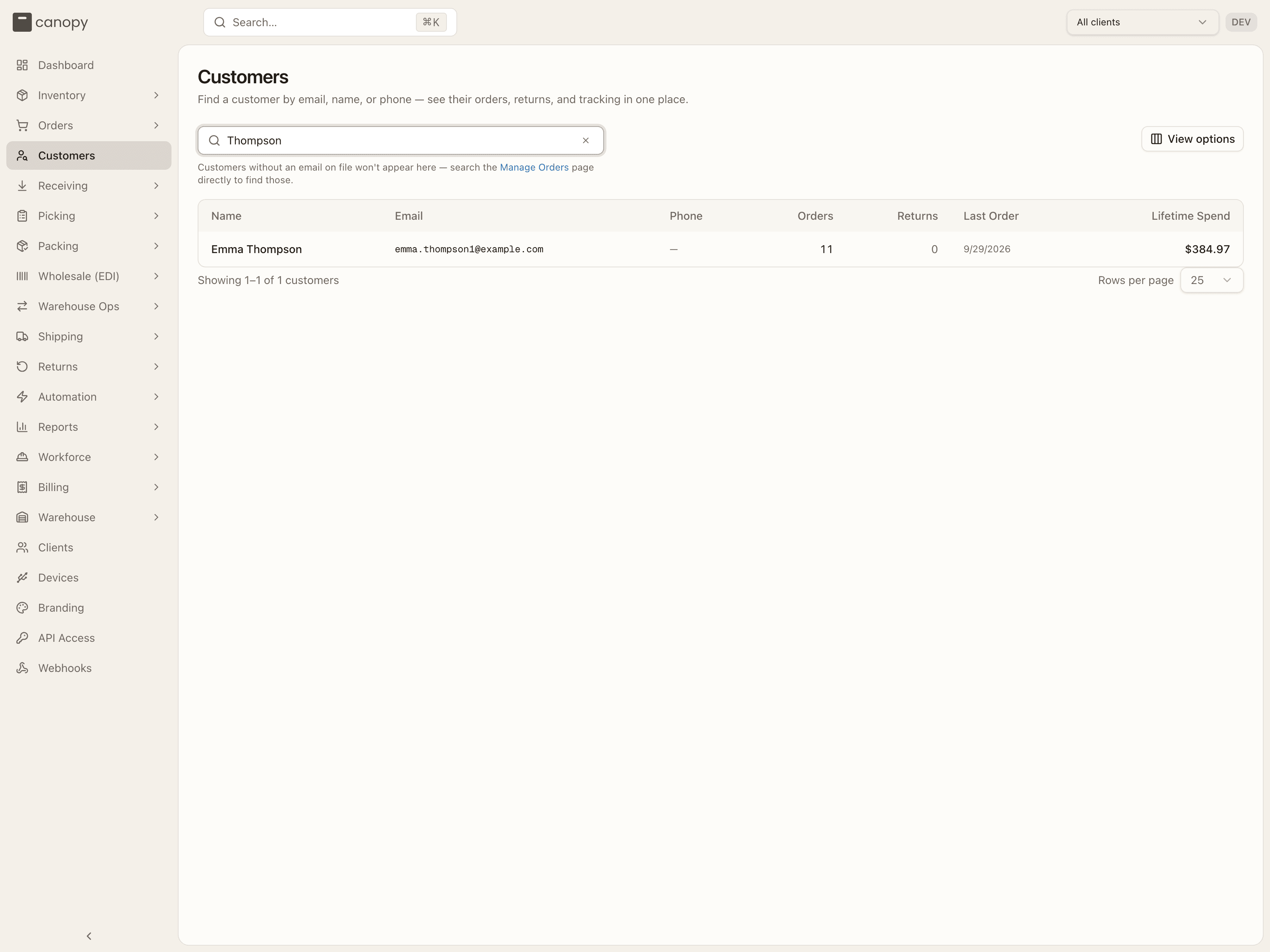This screenshot has width=1270, height=952.
Task: Click the API Access key icon
Action: click(x=22, y=637)
